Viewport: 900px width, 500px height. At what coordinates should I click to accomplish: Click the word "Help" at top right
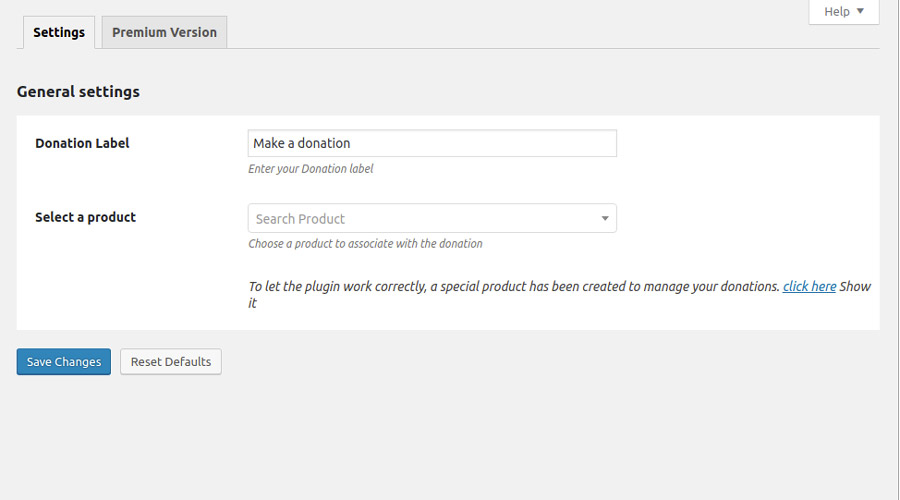pyautogui.click(x=837, y=11)
